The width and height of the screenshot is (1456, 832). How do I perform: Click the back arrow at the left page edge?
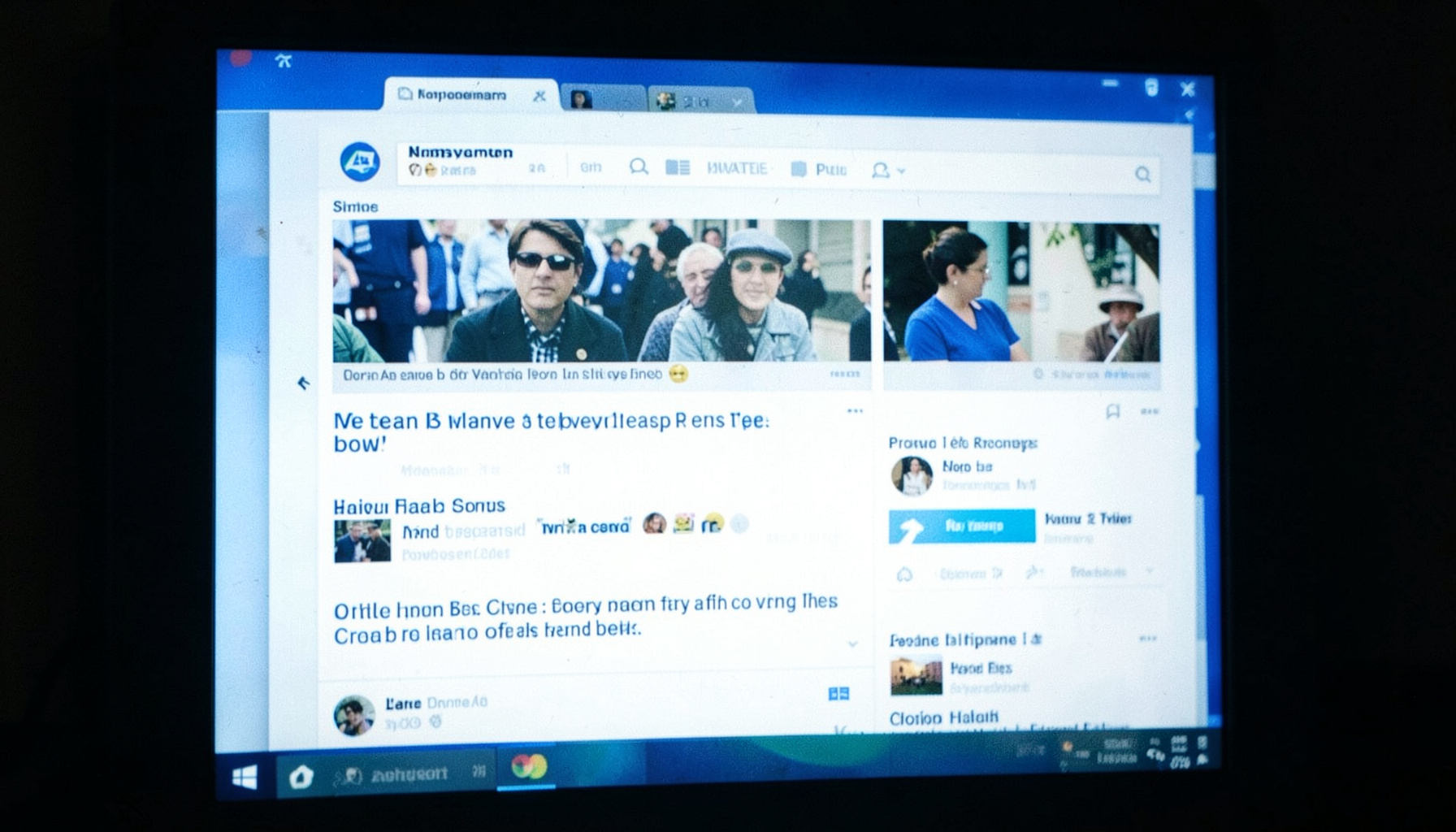[x=302, y=383]
